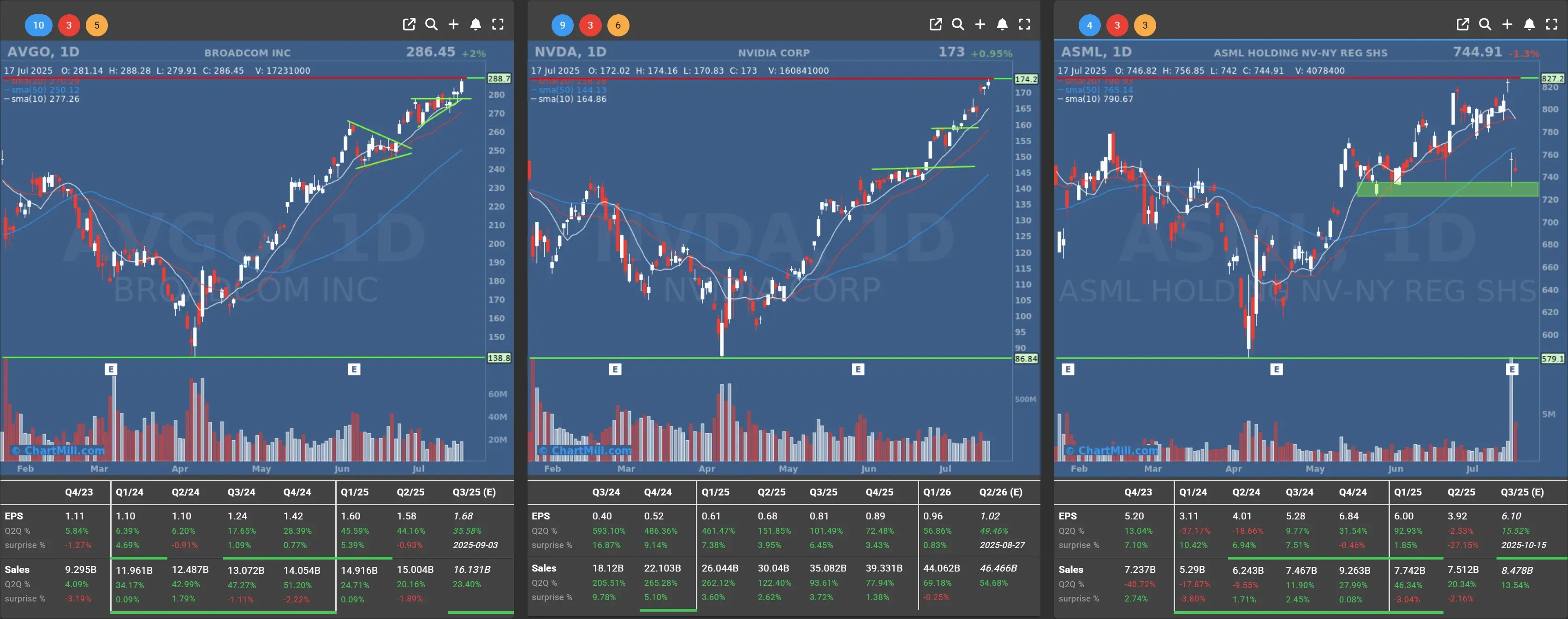Viewport: 1568px width, 619px height.
Task: Click search icon on ASML panel
Action: (x=1485, y=24)
